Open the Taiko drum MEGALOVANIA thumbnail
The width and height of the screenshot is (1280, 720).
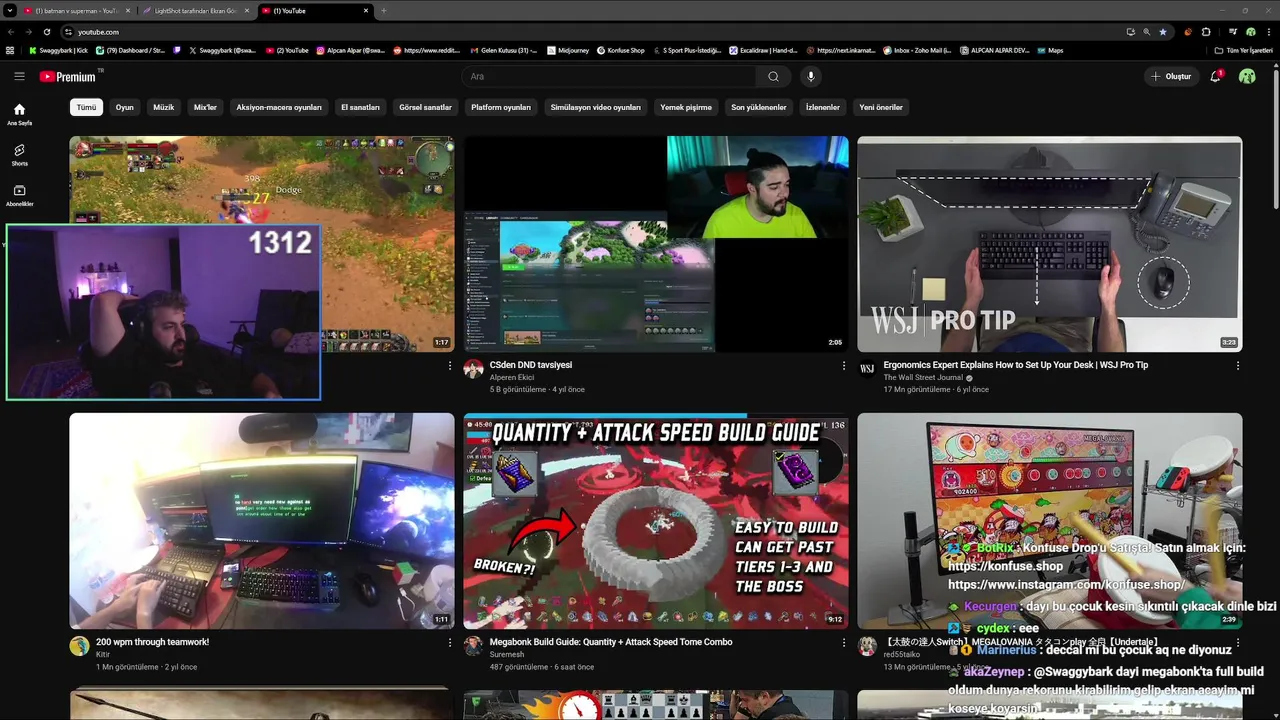click(x=1050, y=521)
